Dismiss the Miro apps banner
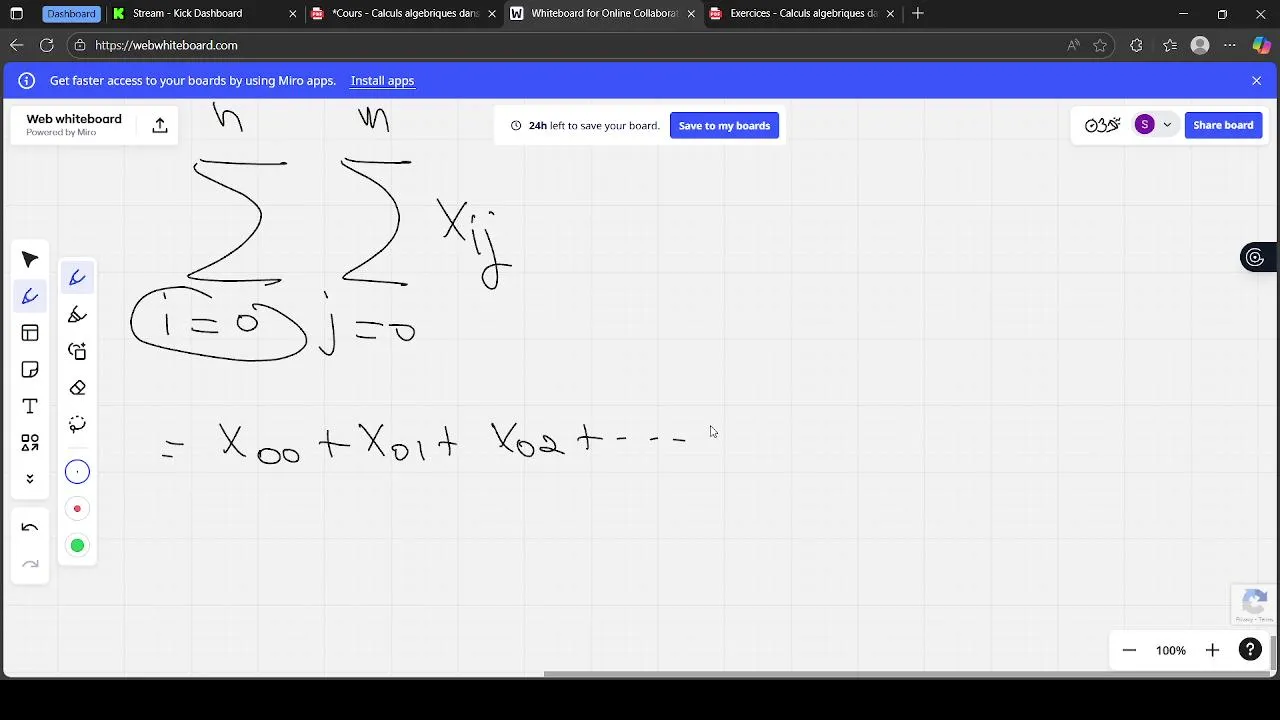This screenshot has width=1280, height=720. coord(1257,81)
